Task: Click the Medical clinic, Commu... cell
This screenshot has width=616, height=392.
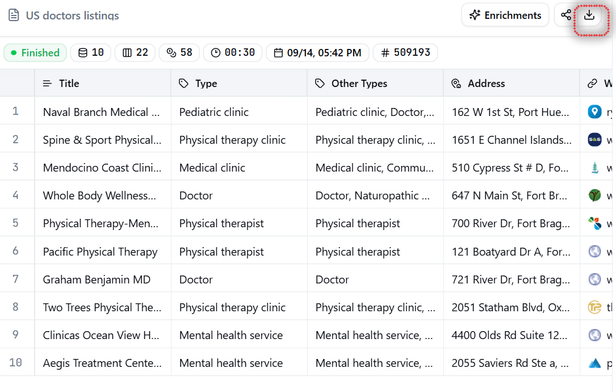Action: coord(376,168)
